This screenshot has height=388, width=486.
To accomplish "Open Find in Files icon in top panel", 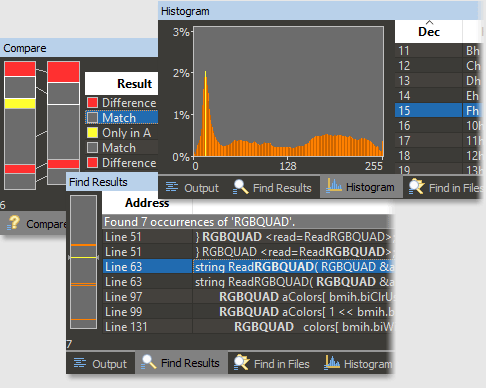I will pos(416,187).
